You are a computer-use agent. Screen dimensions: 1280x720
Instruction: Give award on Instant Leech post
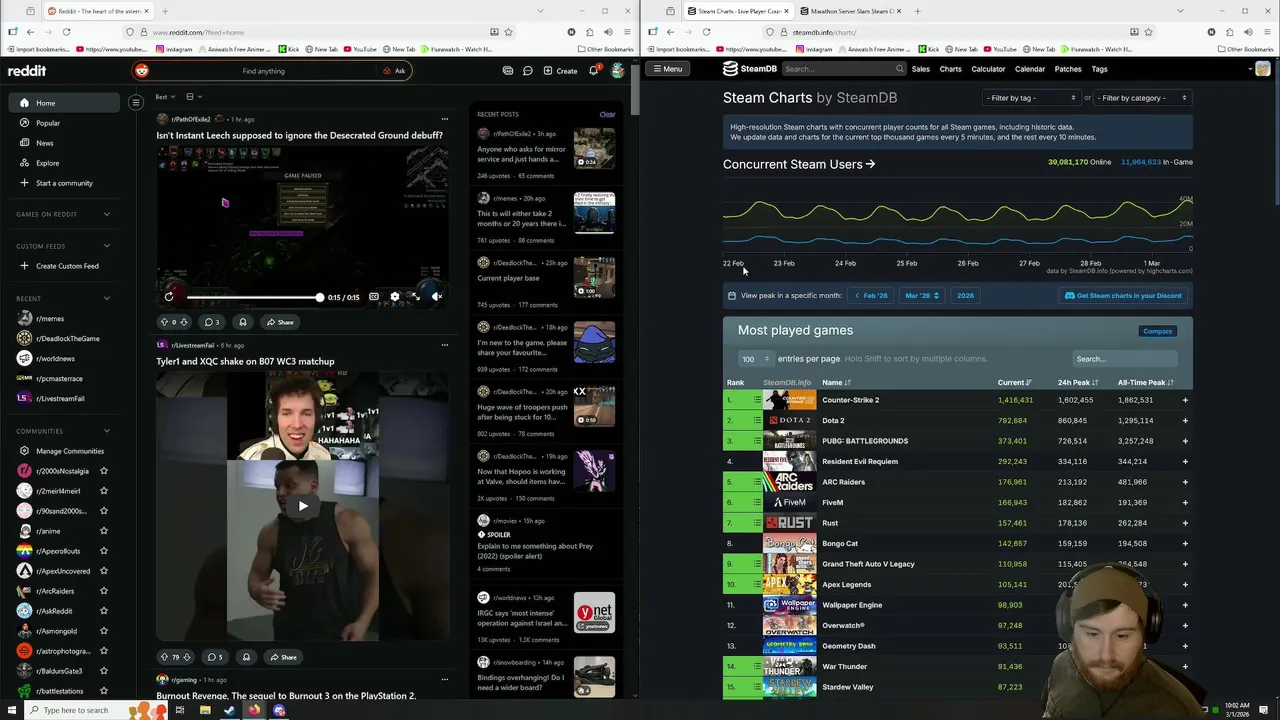click(242, 322)
